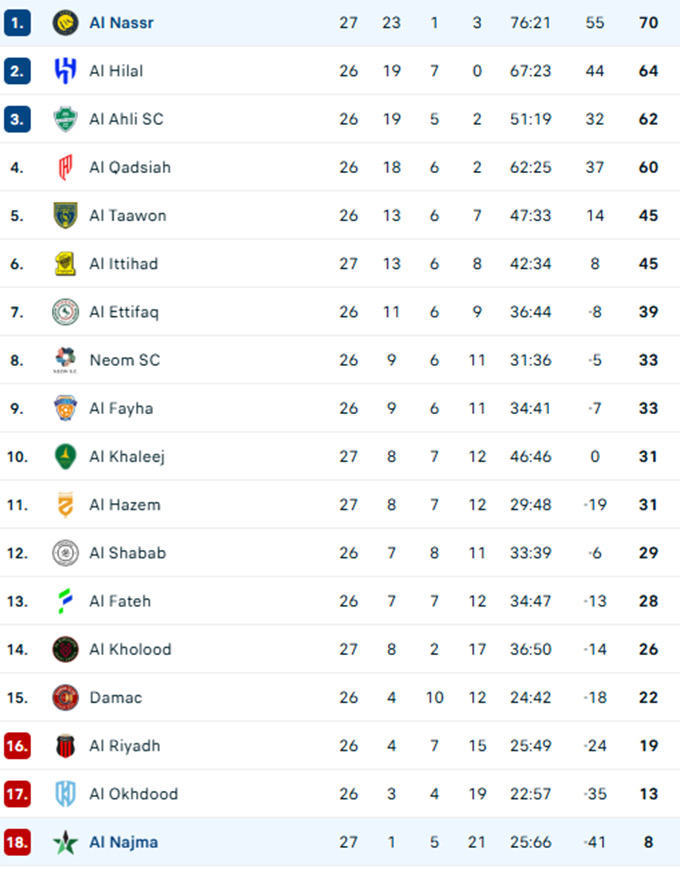Viewport: 680px width, 873px height.
Task: Click the Neom SC club logo
Action: coord(65,360)
